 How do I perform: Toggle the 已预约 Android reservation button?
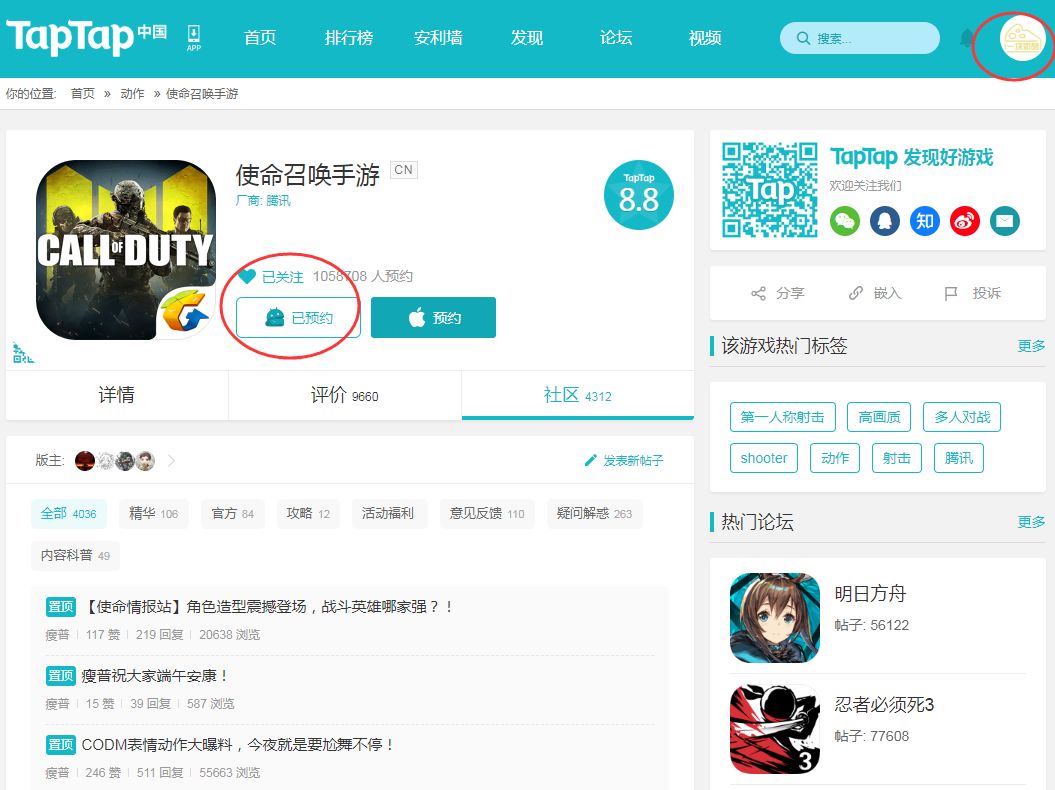[298, 318]
